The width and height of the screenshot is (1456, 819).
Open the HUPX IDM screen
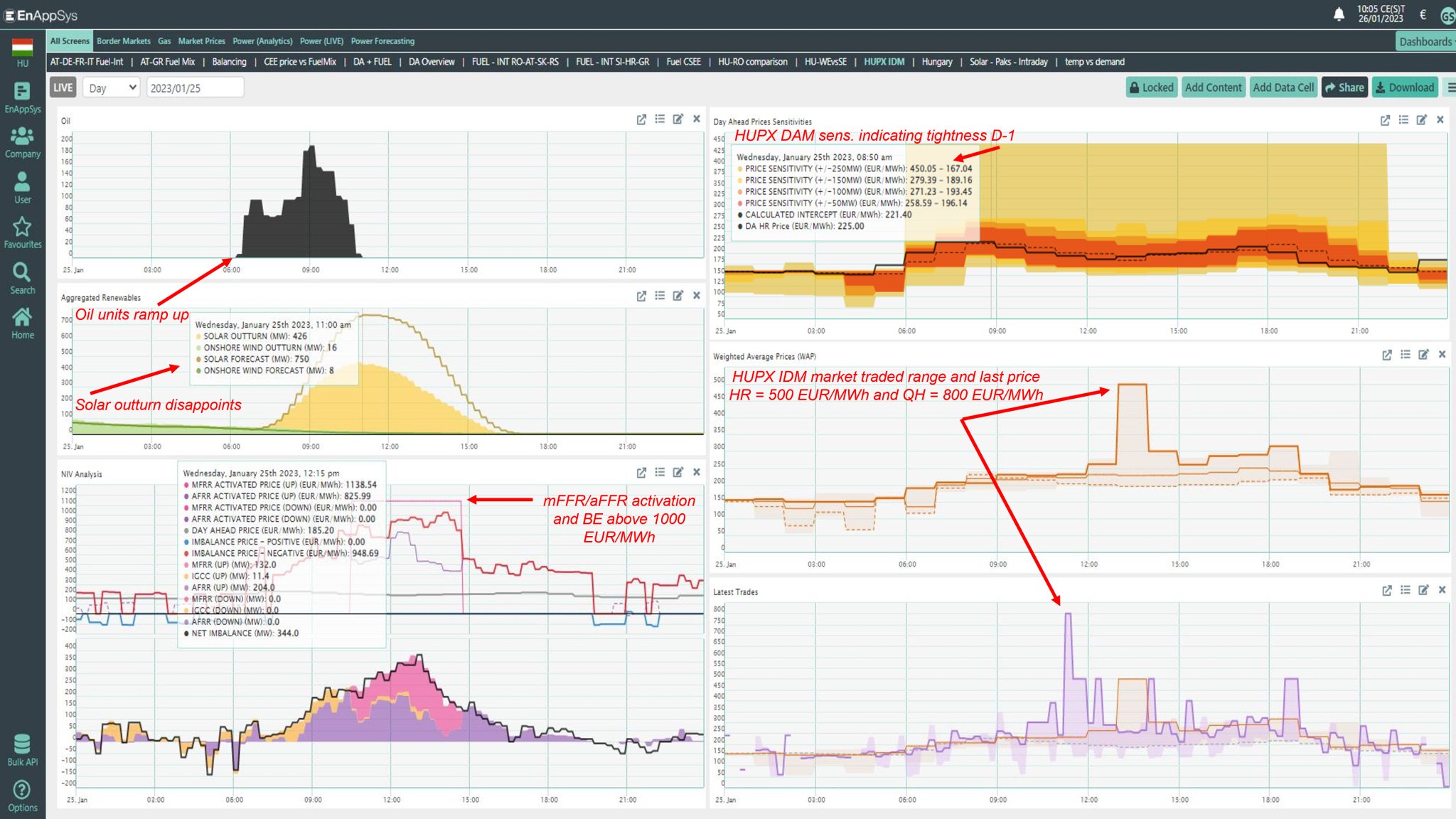point(884,62)
